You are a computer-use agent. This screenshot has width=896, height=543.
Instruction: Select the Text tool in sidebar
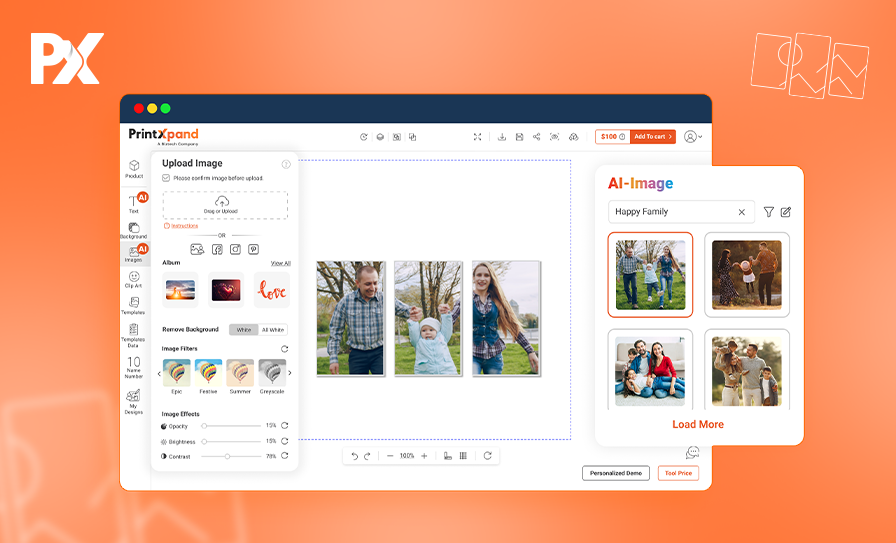click(x=134, y=203)
